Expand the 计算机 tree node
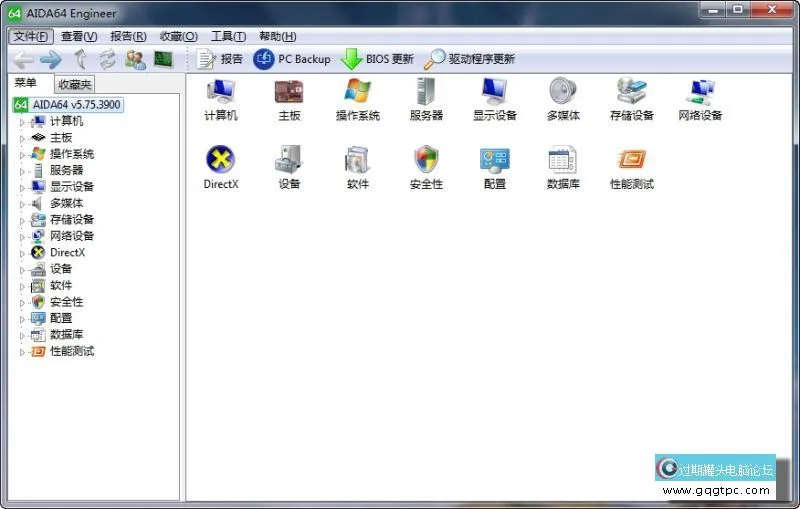This screenshot has width=800, height=509. tap(22, 122)
